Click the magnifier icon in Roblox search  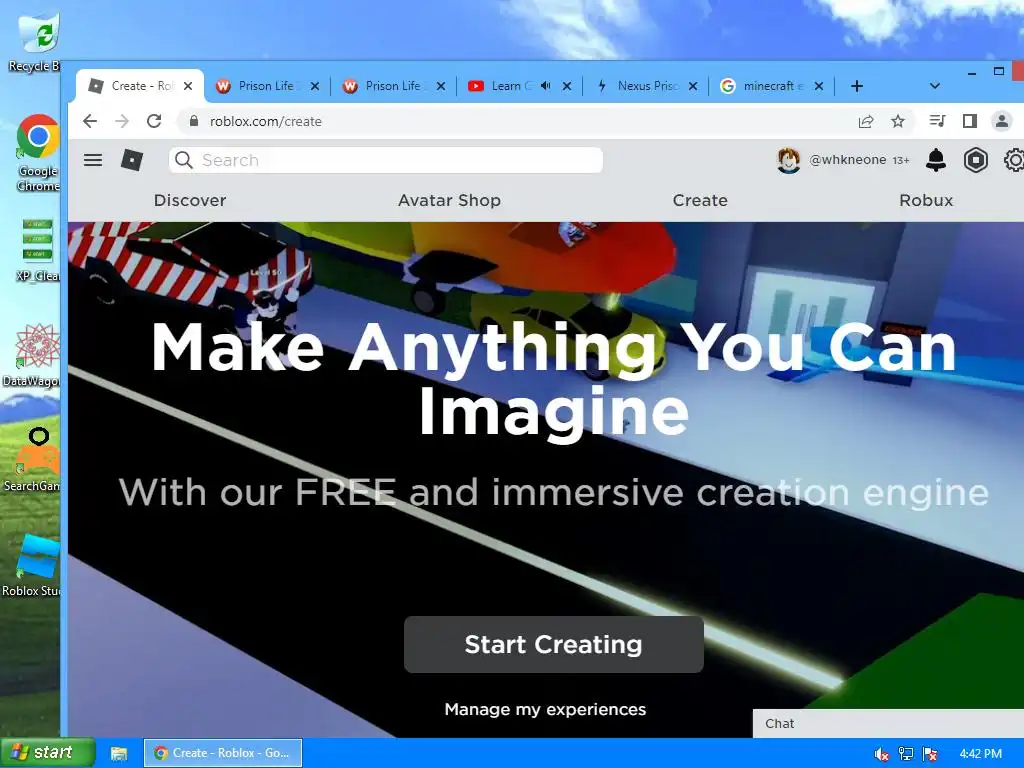(184, 160)
